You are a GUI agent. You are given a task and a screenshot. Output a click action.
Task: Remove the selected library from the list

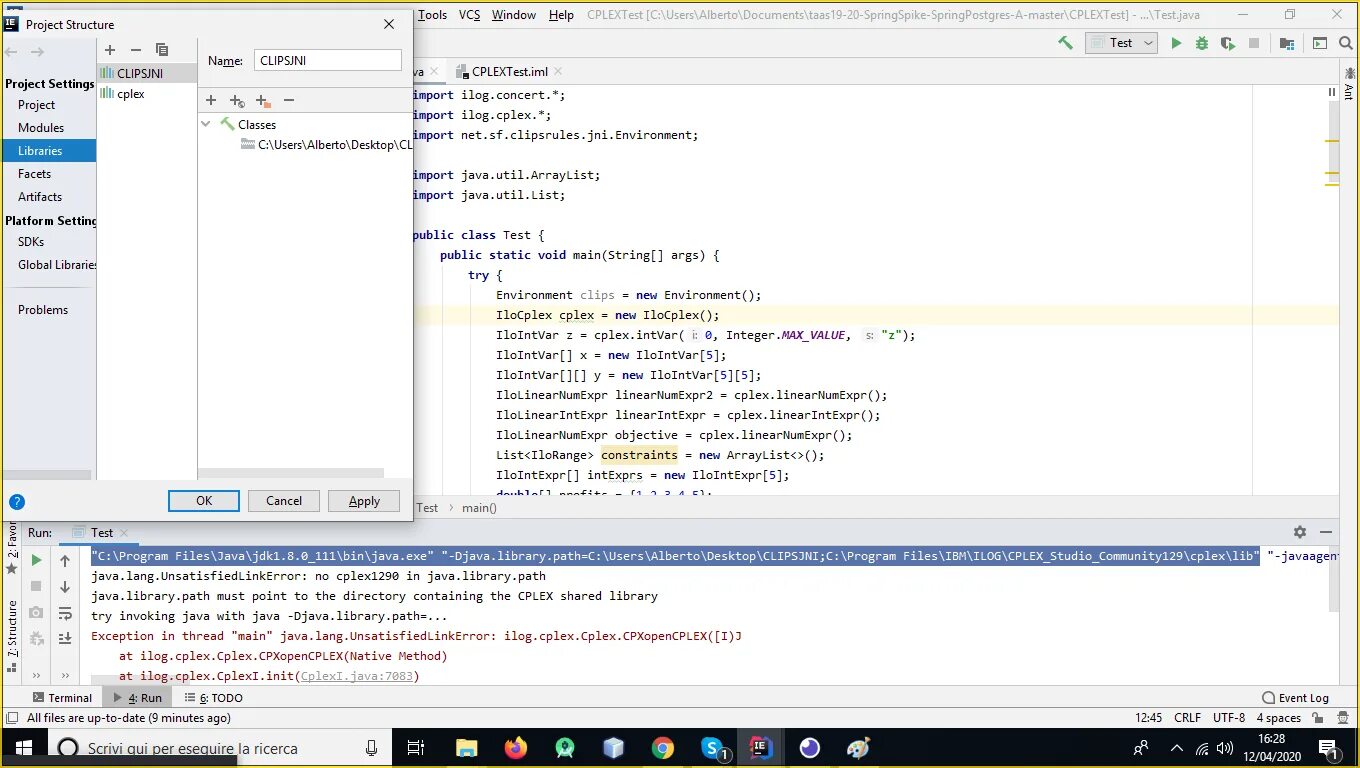(x=136, y=50)
